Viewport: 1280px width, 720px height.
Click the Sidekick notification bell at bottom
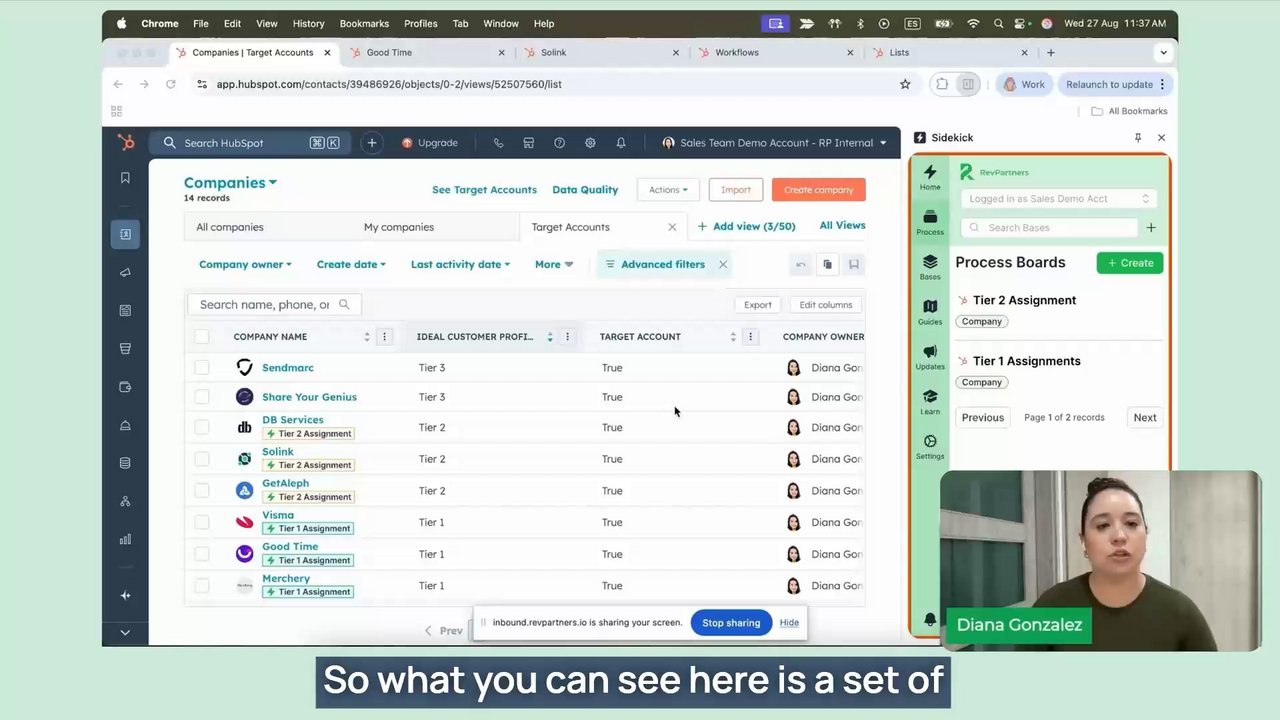pos(930,620)
